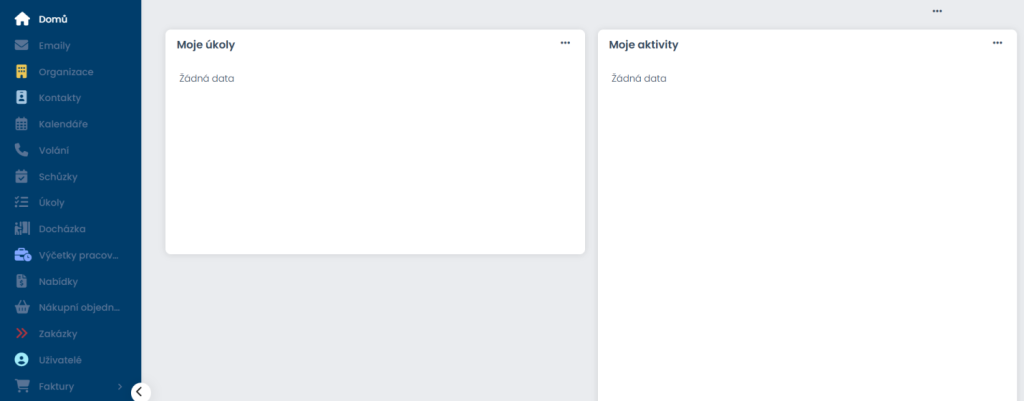Open the Kalendáře calendar icon
Screen dimensions: 1024x401
click(22, 124)
